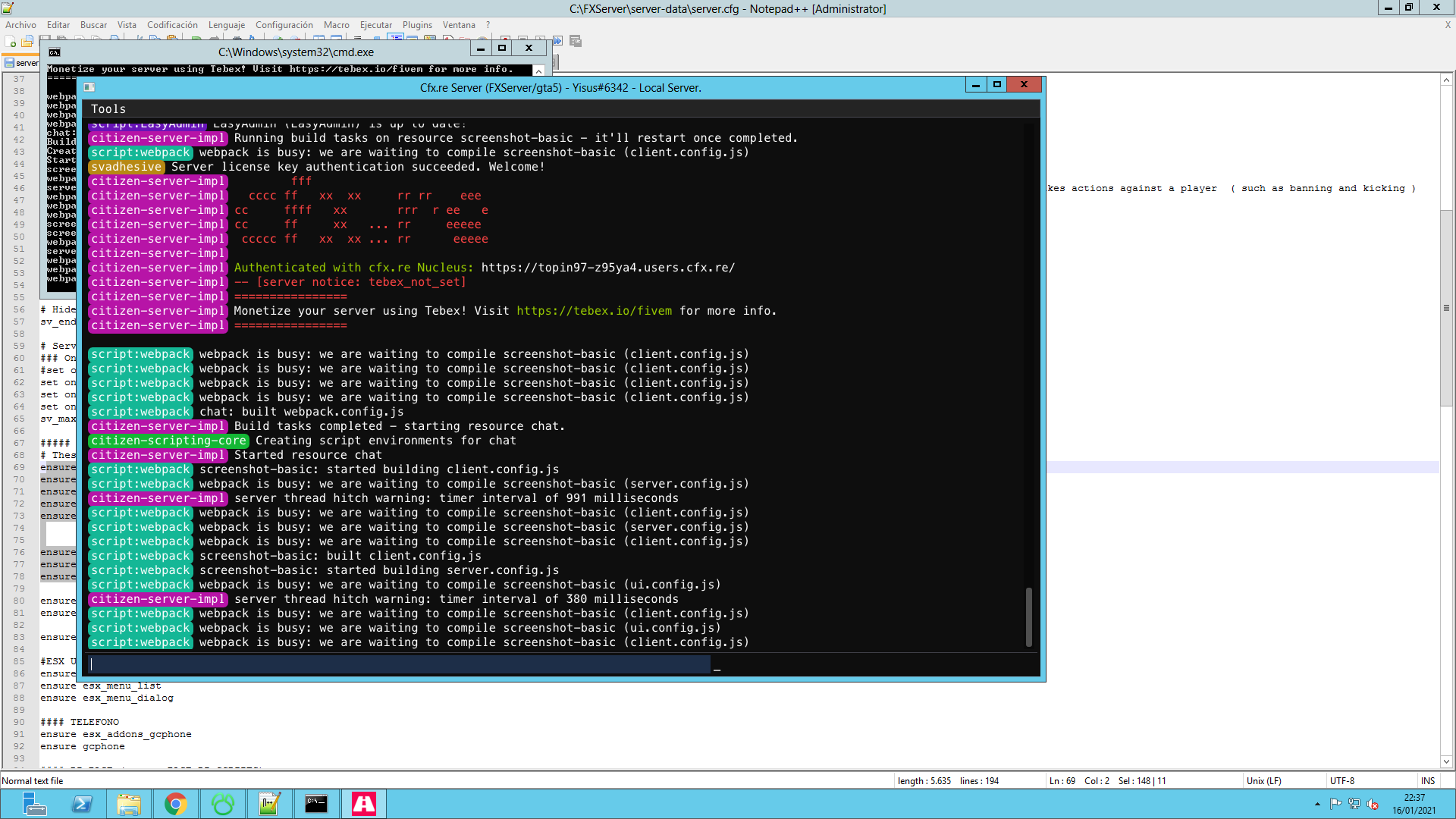Click the '#### TELEFONO' comment line

[x=80, y=722]
